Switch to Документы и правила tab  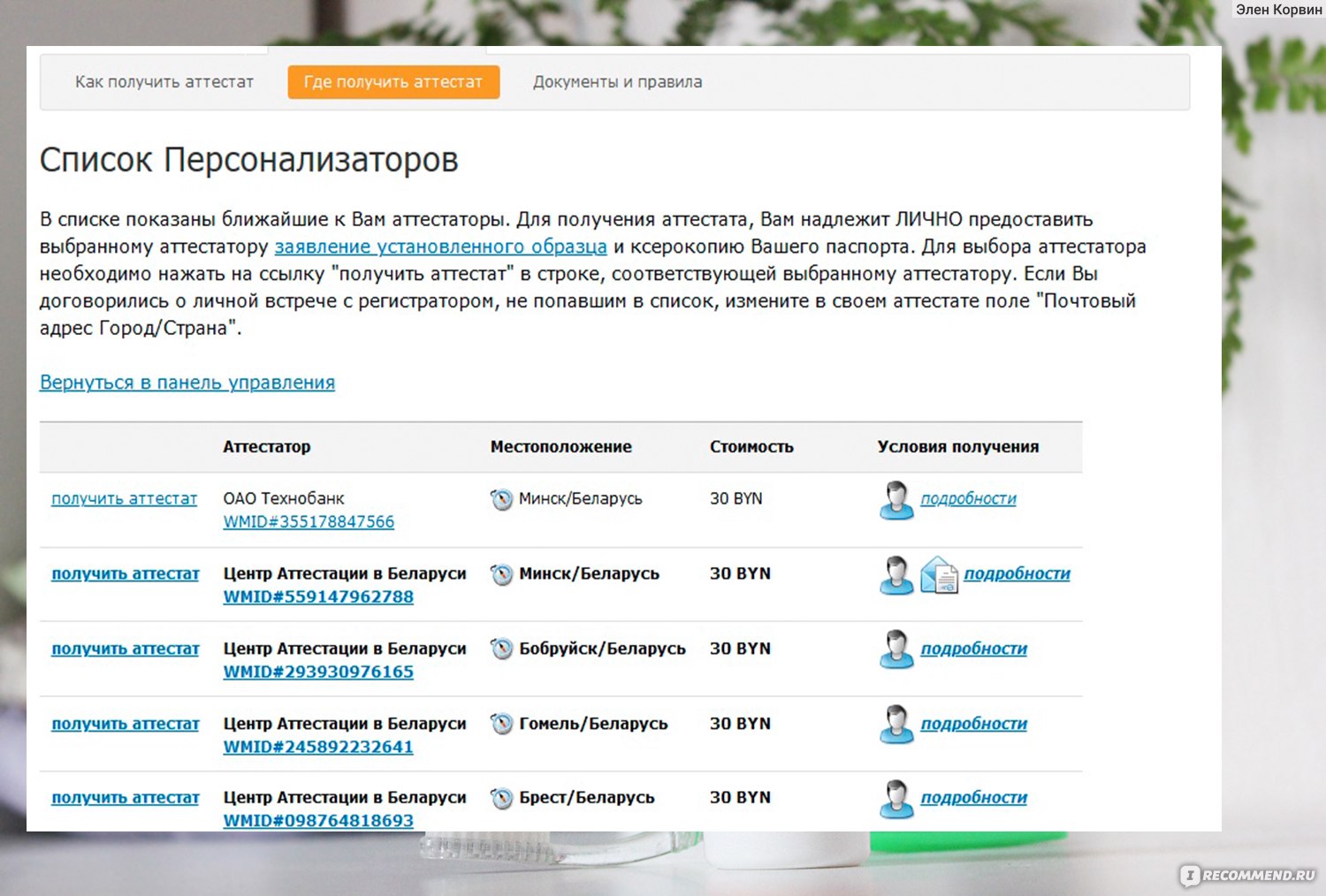[x=617, y=82]
